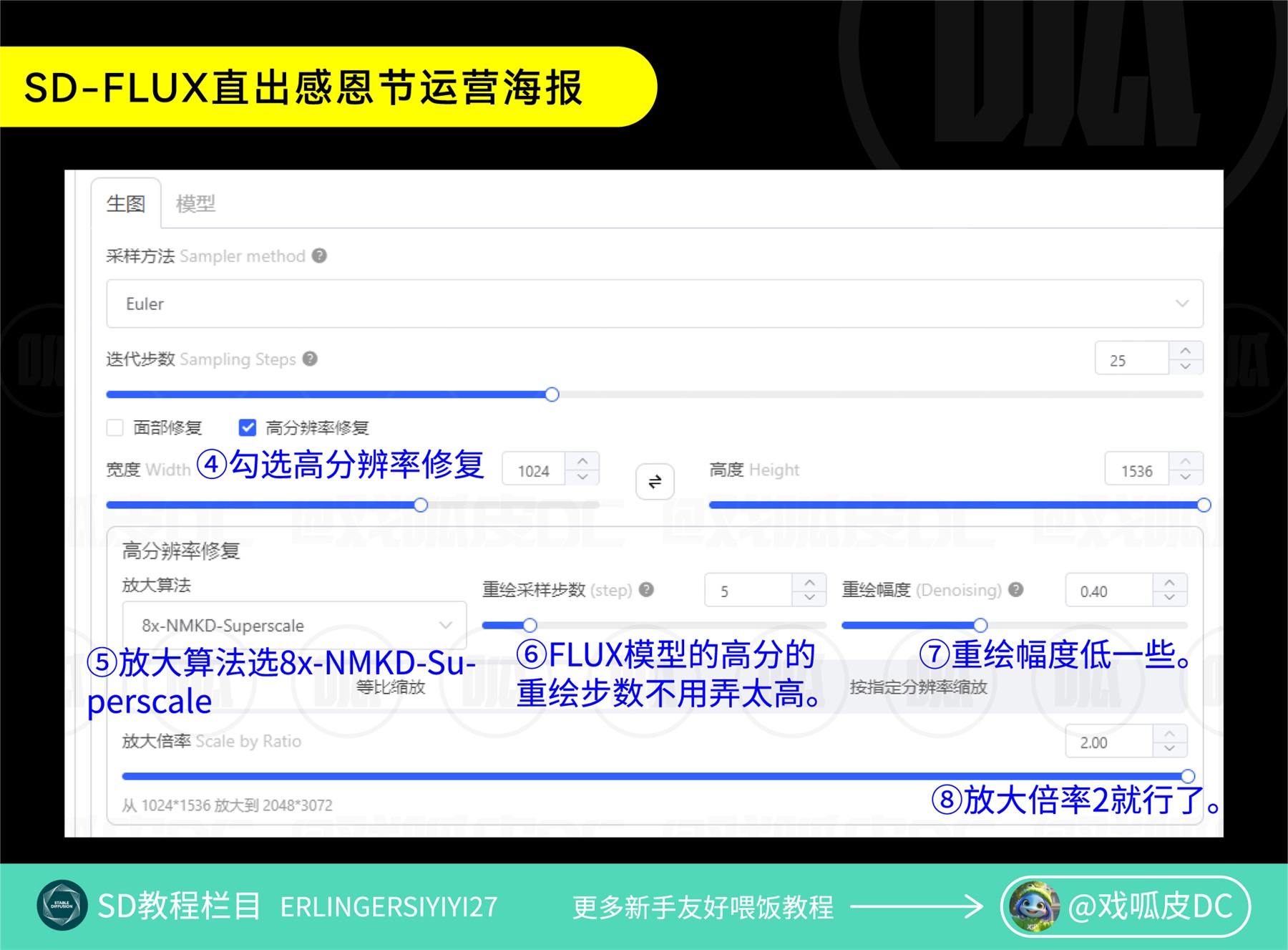Image resolution: width=1288 pixels, height=950 pixels.
Task: Uncheck the 高分辨率修复 checkbox
Action: pos(248,427)
